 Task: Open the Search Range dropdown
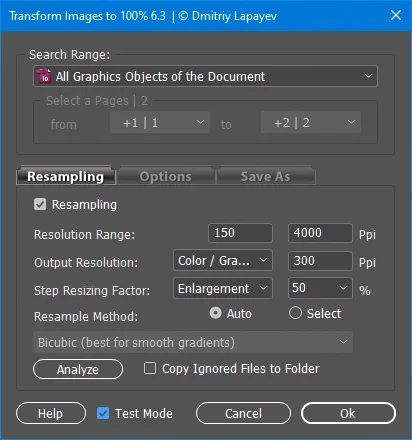click(x=205, y=76)
